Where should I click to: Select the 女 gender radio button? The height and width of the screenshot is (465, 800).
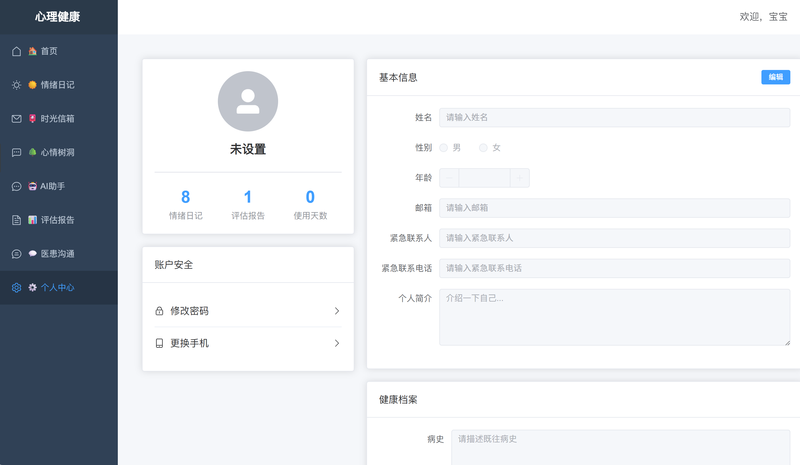pyautogui.click(x=484, y=148)
